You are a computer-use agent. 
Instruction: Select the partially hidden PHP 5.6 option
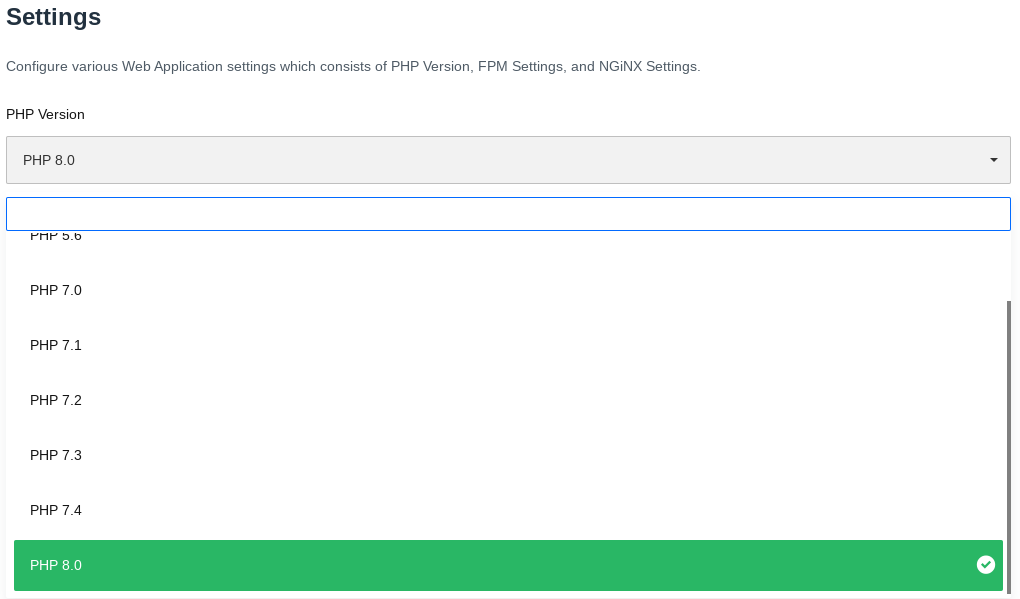click(56, 237)
